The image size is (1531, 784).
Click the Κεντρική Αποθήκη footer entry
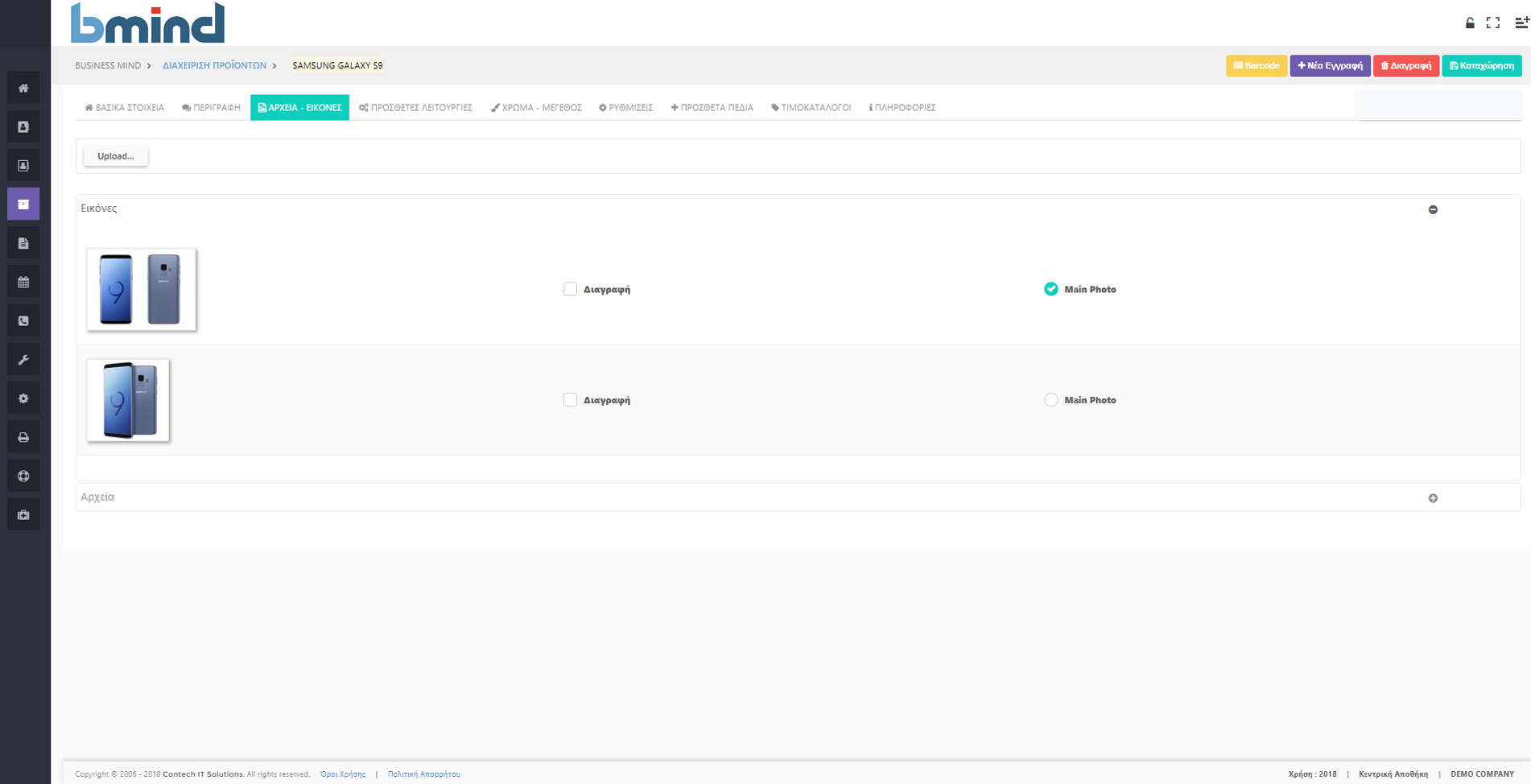click(x=1393, y=774)
